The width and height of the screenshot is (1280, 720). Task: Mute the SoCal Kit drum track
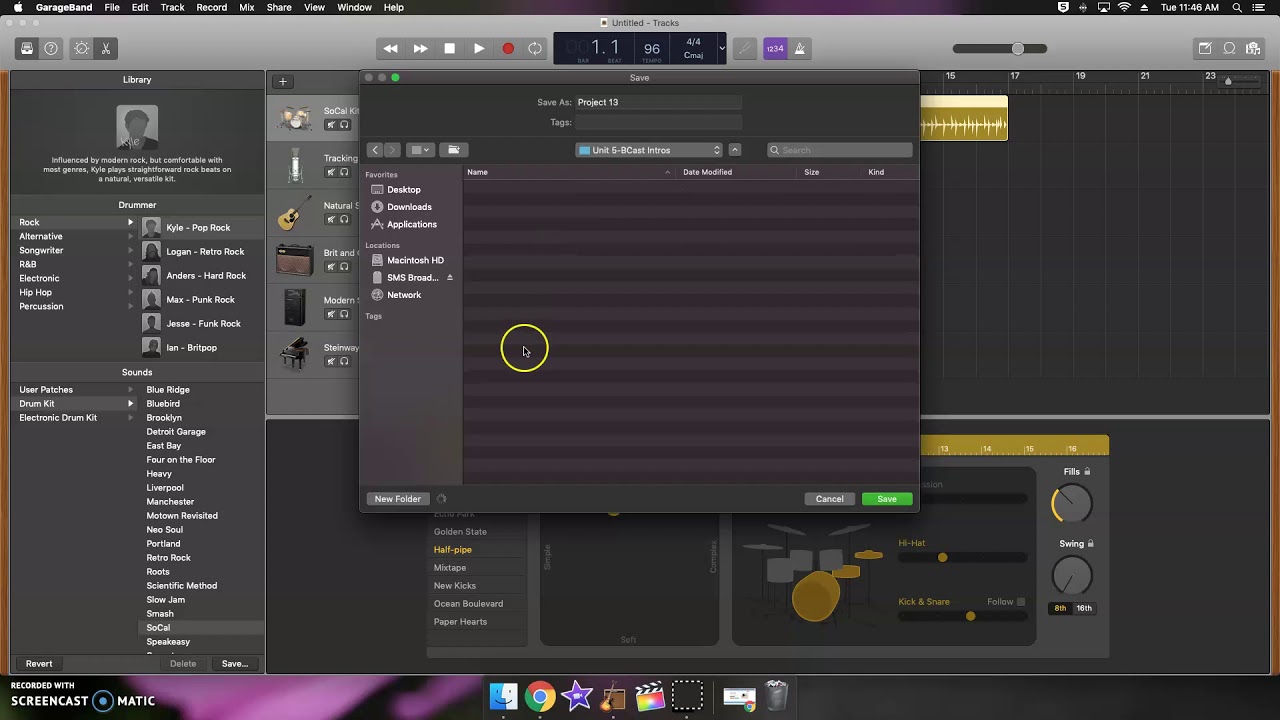(330, 125)
